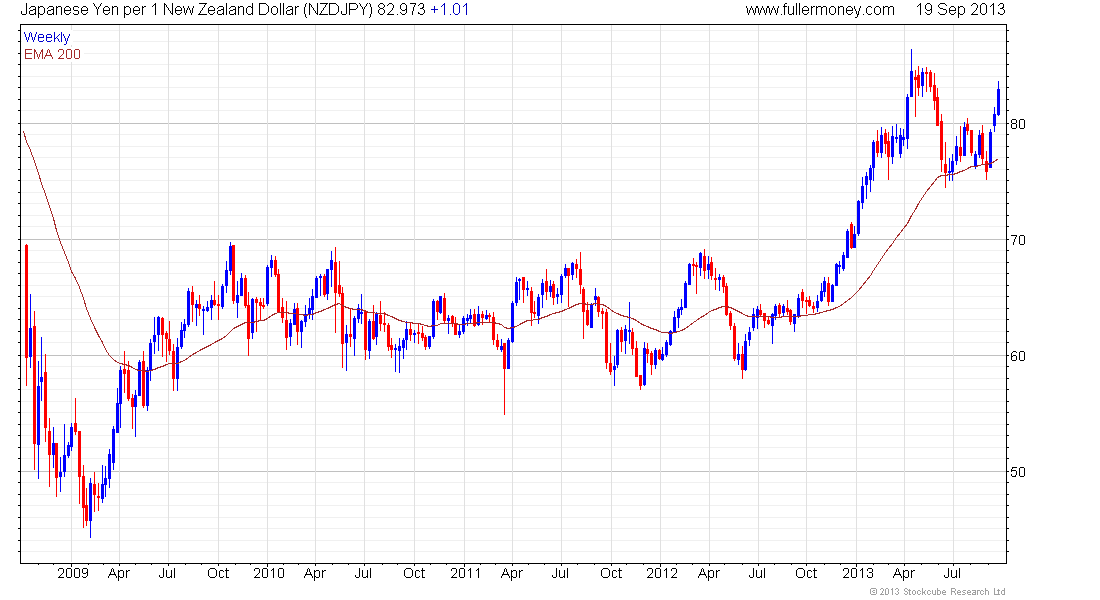This screenshot has width=1100, height=600.
Task: Click the 60 price axis label
Action: pyautogui.click(x=1017, y=356)
